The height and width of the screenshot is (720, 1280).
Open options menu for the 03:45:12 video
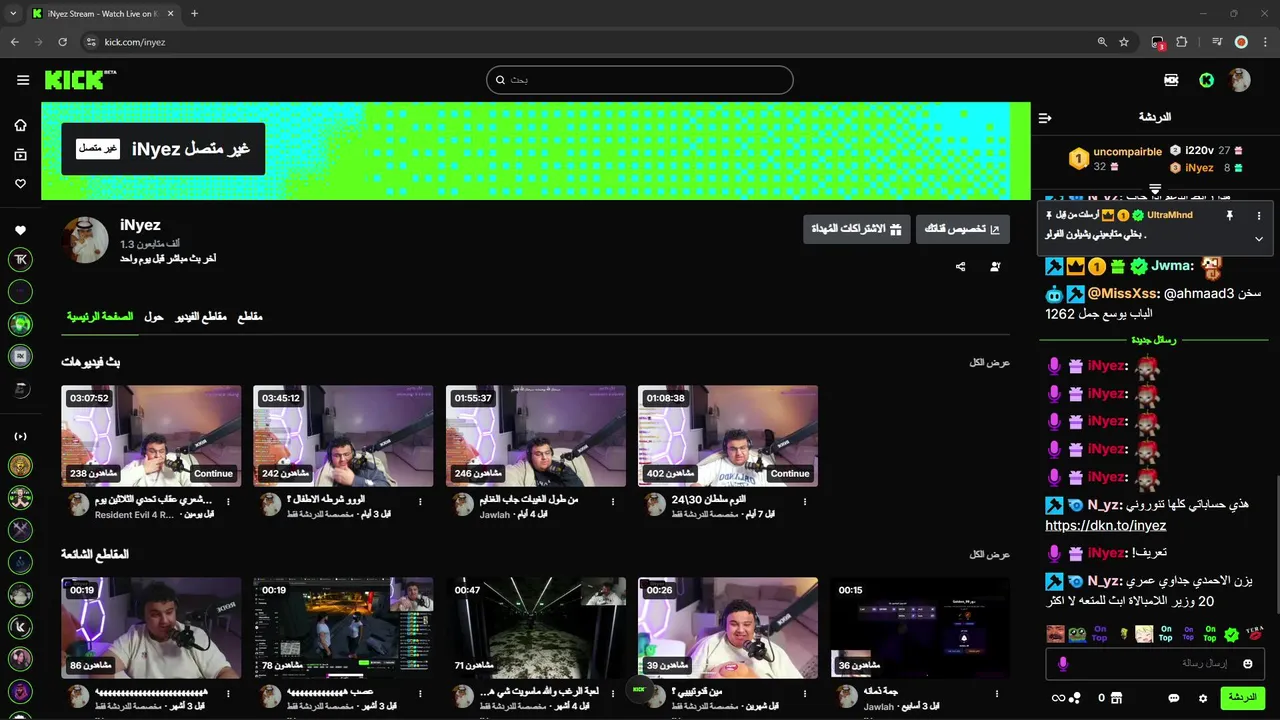[420, 502]
